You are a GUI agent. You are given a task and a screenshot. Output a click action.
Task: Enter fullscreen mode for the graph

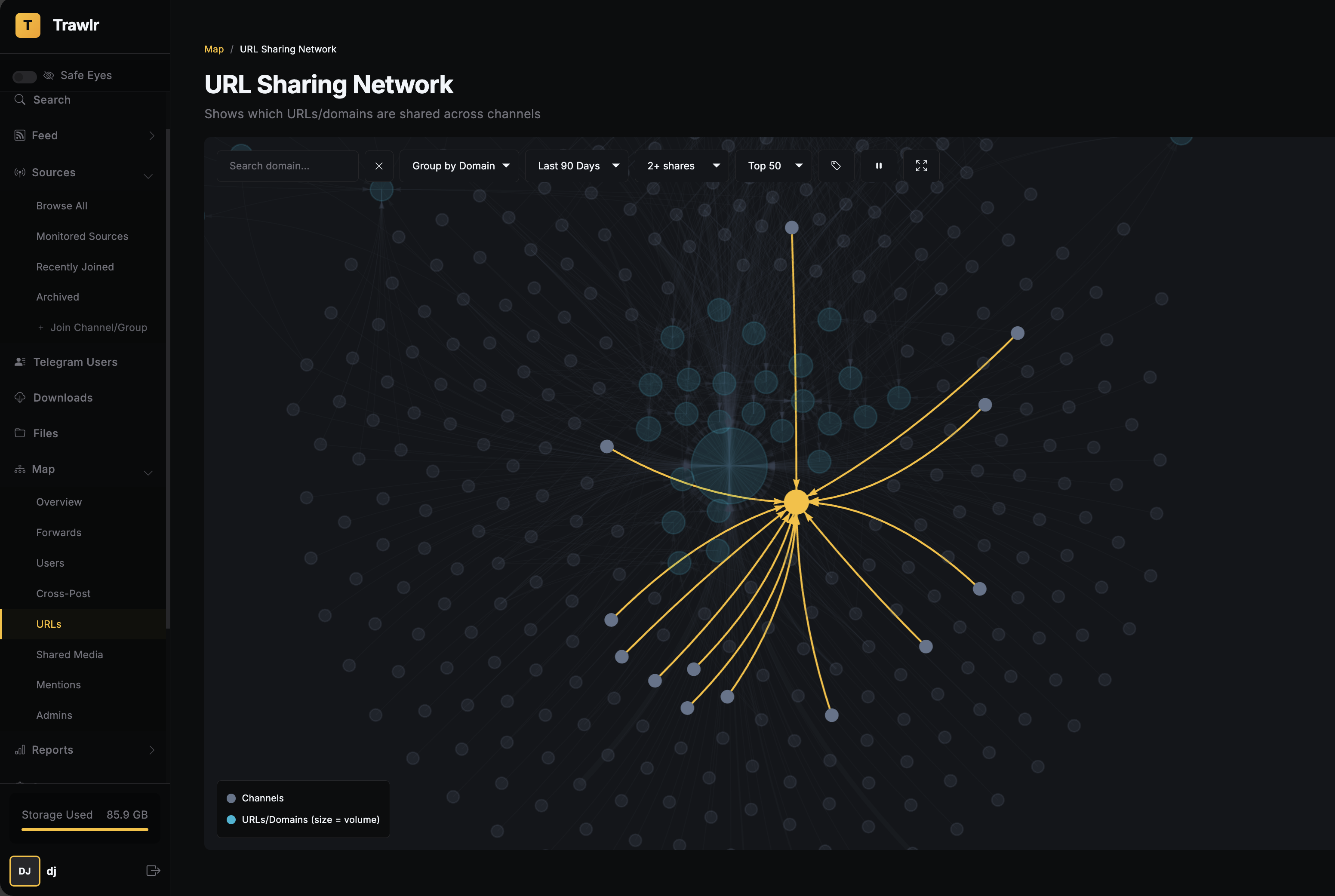[921, 166]
